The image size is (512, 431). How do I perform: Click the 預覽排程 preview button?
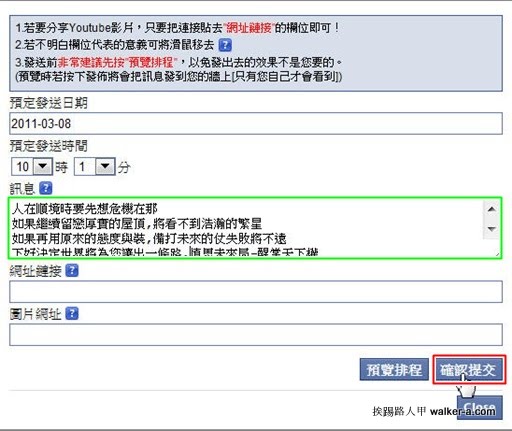[x=394, y=369]
